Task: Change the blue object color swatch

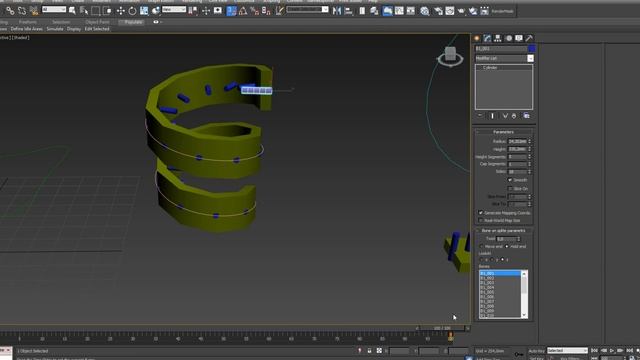Action: [531, 49]
